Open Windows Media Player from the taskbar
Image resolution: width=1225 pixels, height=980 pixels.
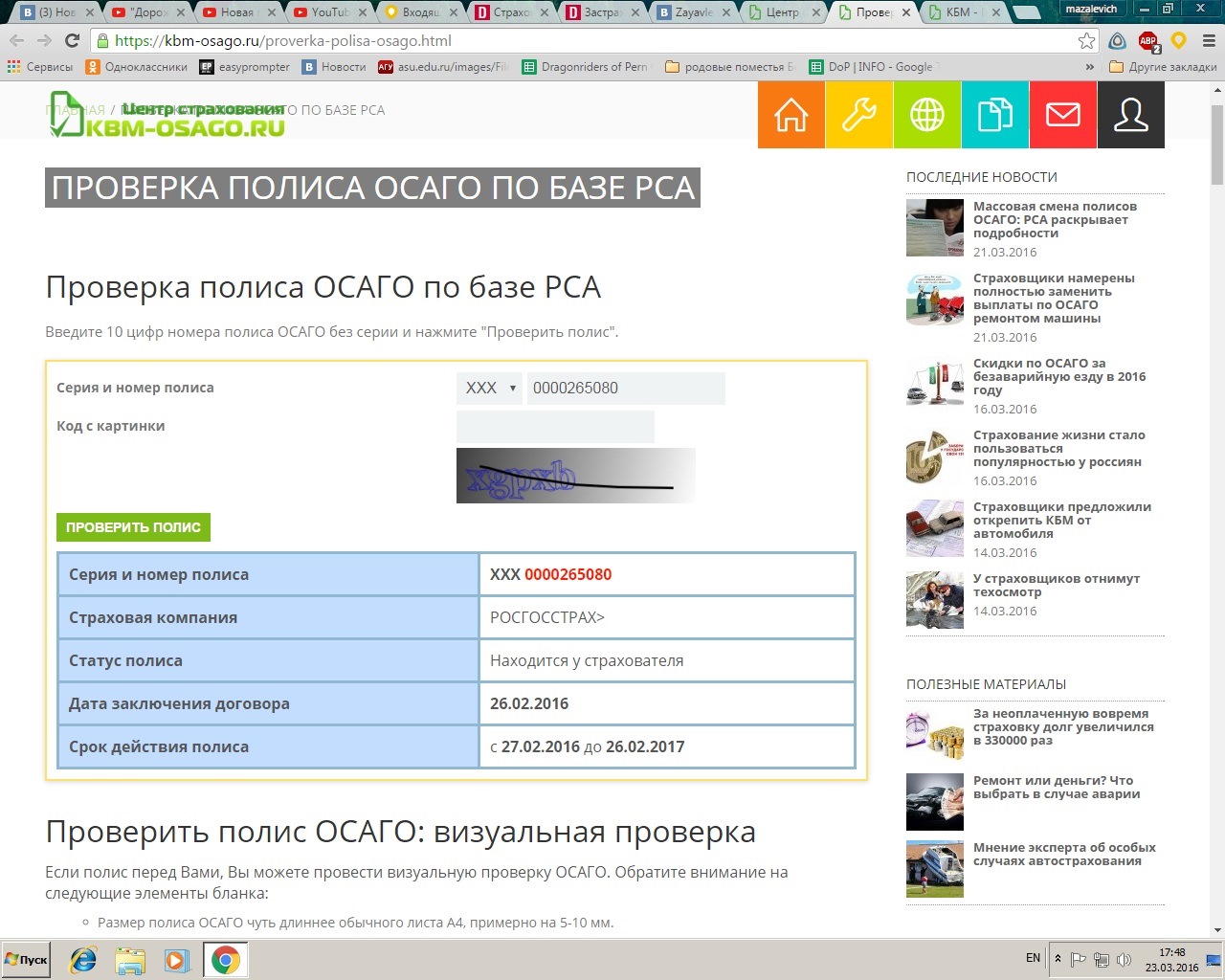click(177, 960)
